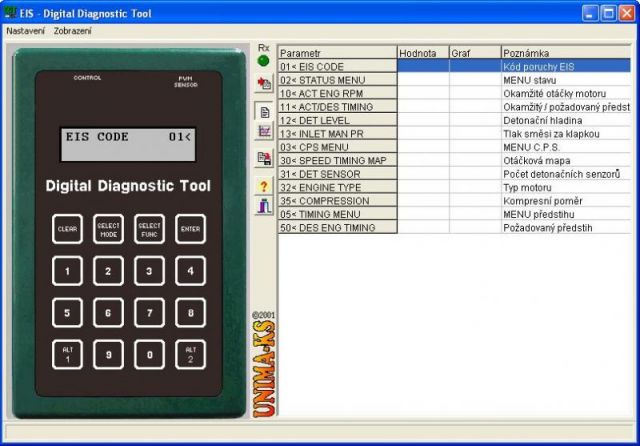
Task: Select row 35< COMPRESSION
Action: pyautogui.click(x=454, y=201)
